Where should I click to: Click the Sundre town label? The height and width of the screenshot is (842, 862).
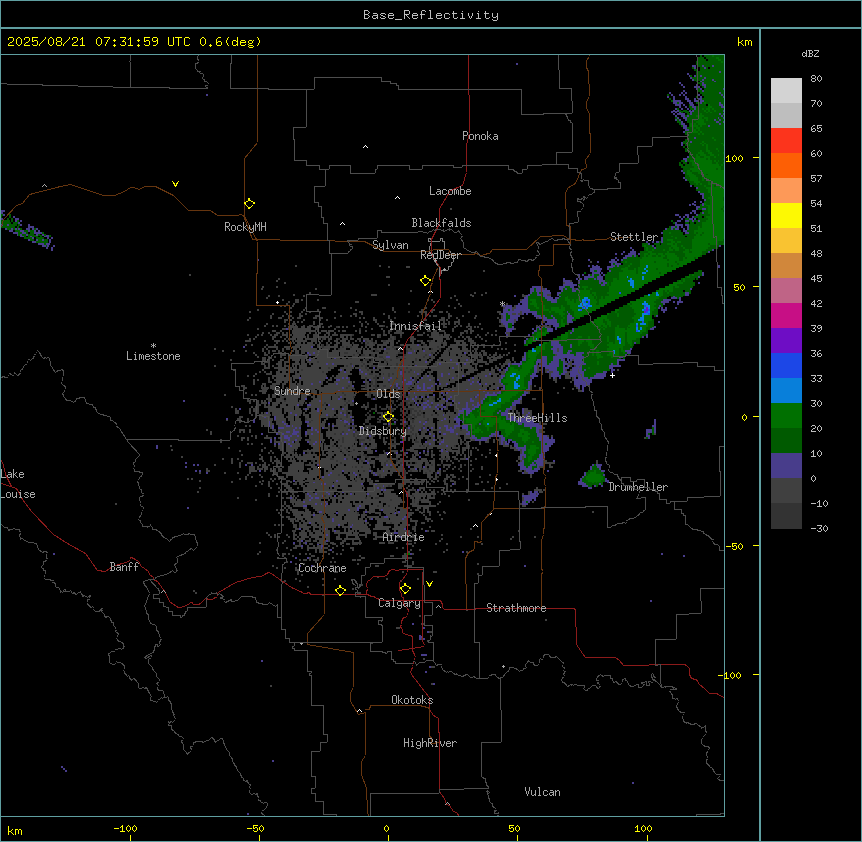pos(292,391)
